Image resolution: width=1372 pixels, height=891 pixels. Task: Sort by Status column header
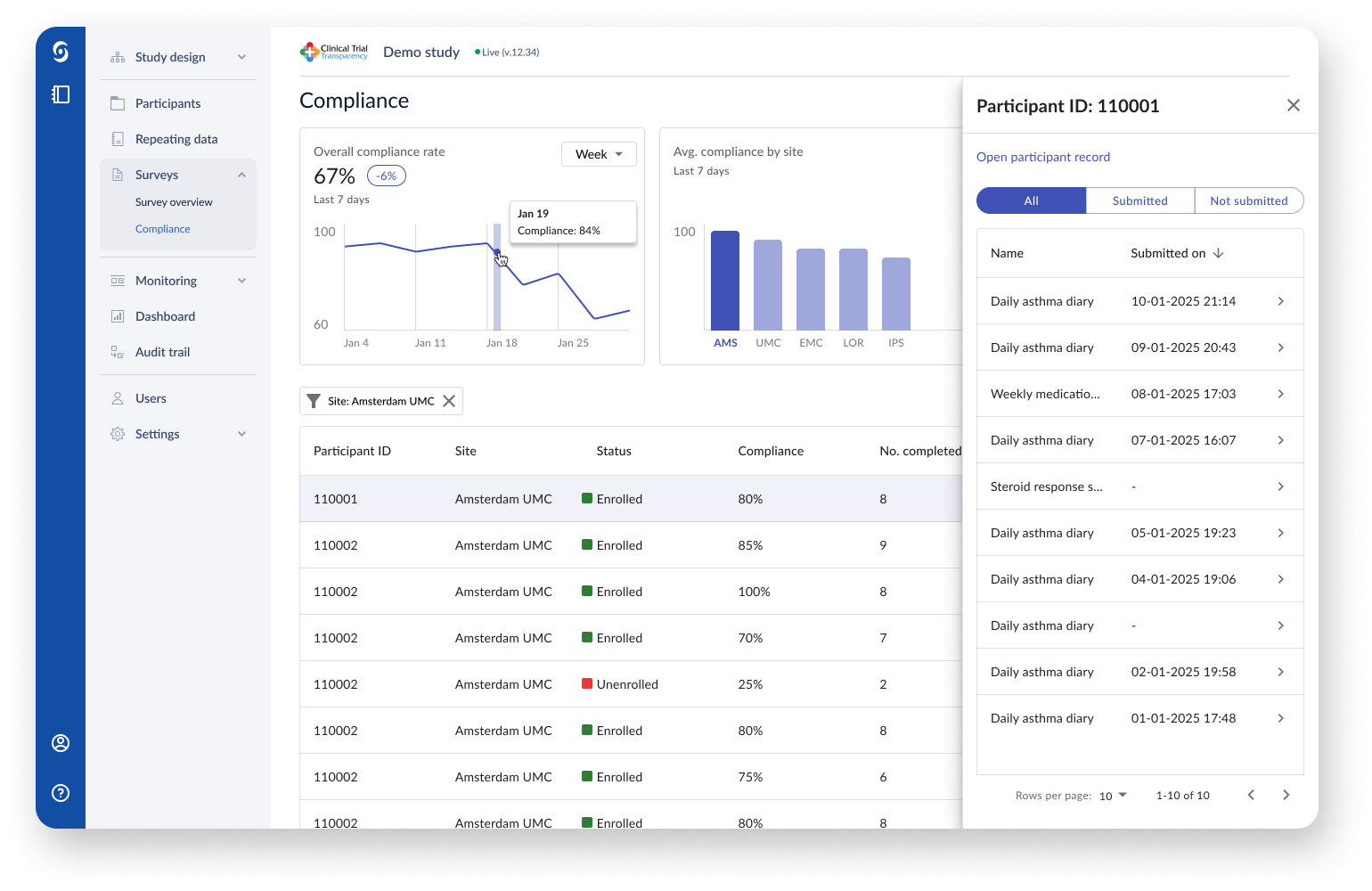(614, 451)
